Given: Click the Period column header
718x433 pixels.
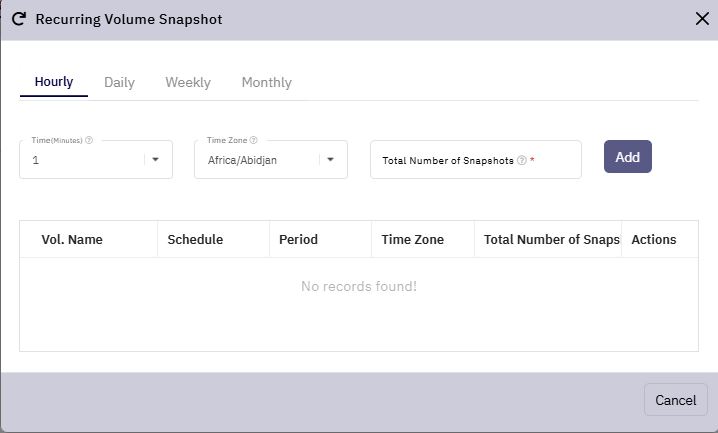Looking at the screenshot, I should (x=298, y=239).
